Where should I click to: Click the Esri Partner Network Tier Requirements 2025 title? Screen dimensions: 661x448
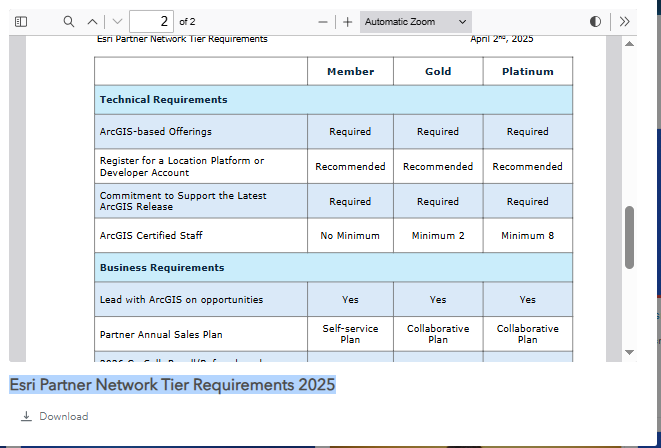(172, 385)
